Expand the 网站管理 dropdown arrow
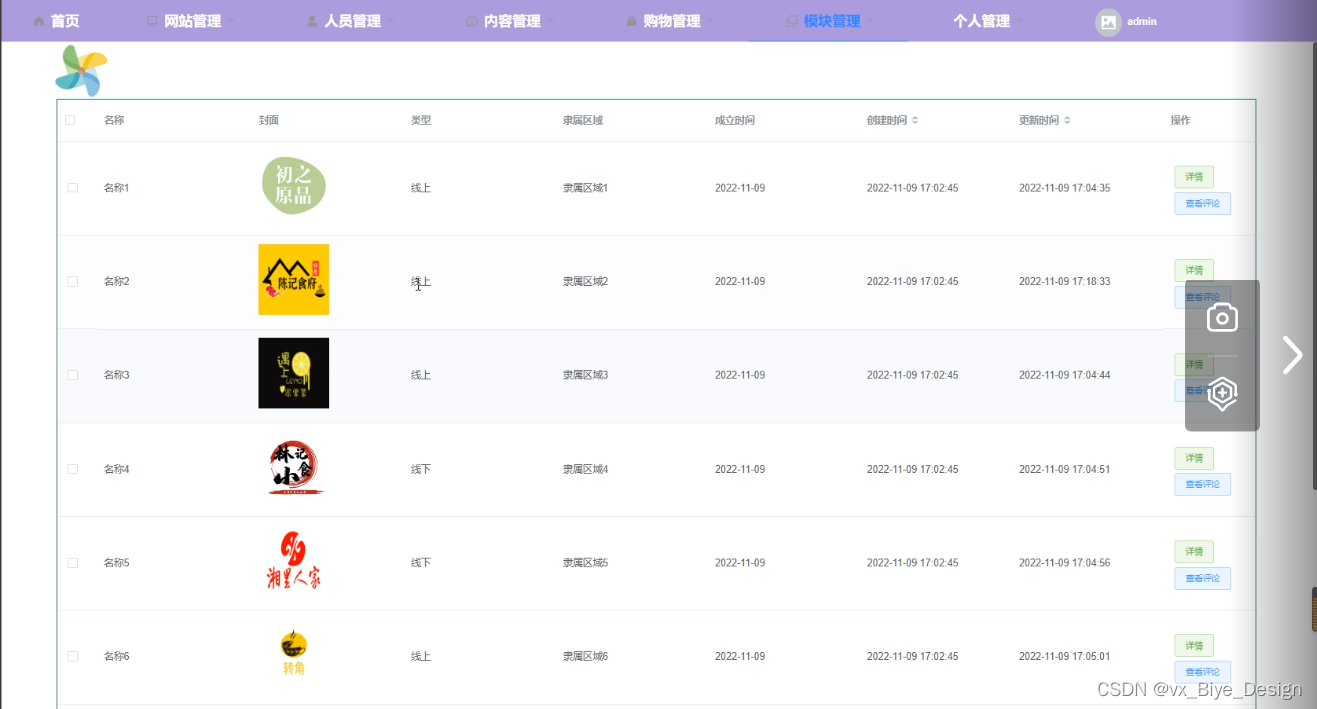1317x709 pixels. (232, 21)
